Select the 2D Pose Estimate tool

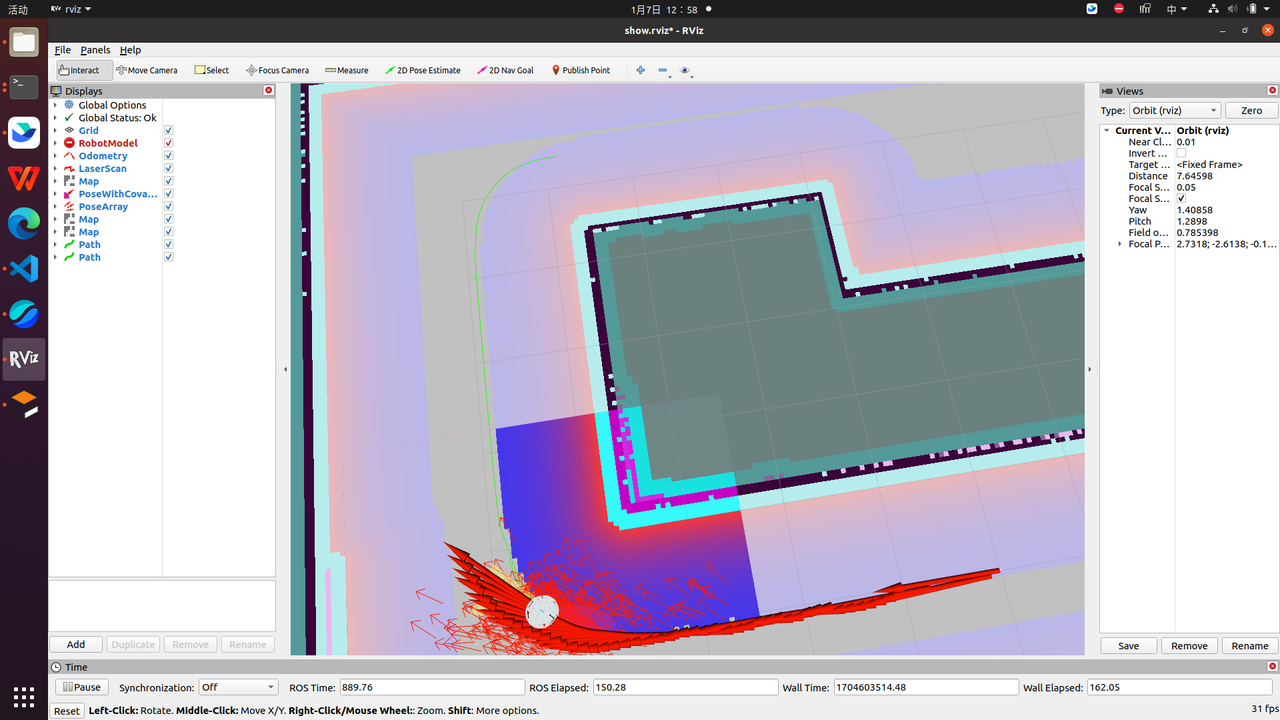click(x=423, y=70)
